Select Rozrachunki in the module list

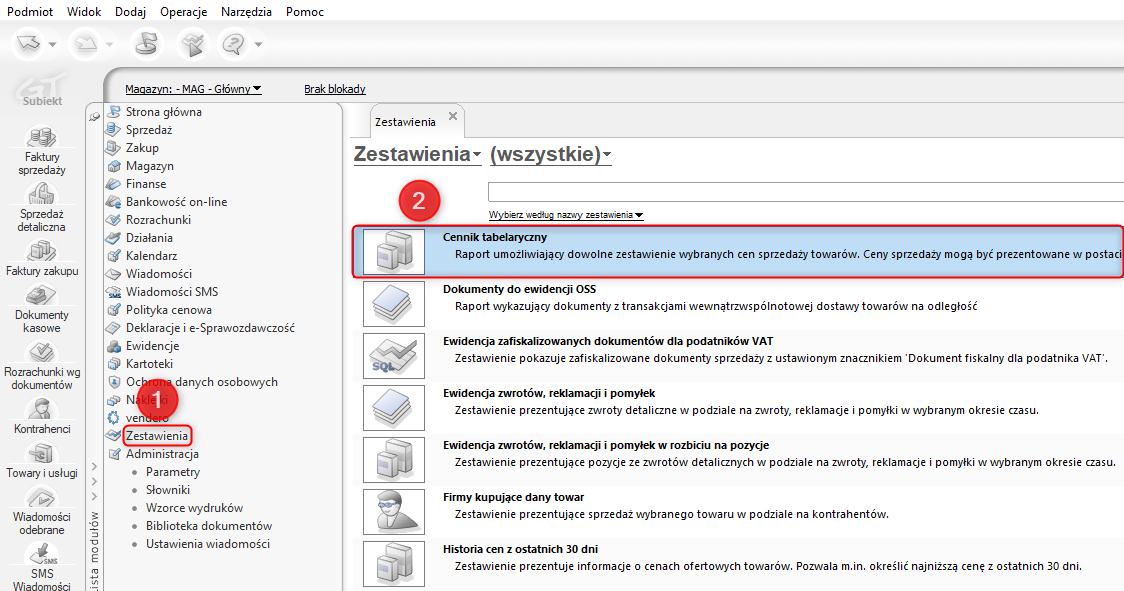click(158, 219)
